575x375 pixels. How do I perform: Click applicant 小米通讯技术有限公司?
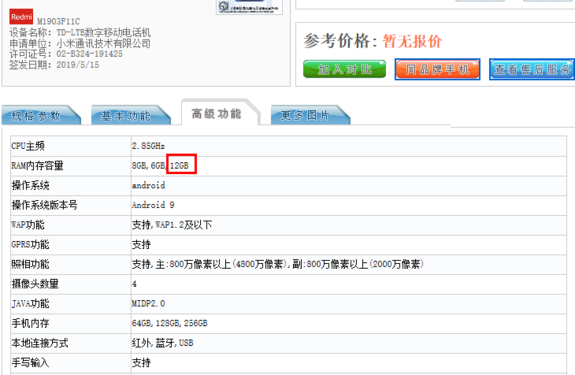point(103,43)
